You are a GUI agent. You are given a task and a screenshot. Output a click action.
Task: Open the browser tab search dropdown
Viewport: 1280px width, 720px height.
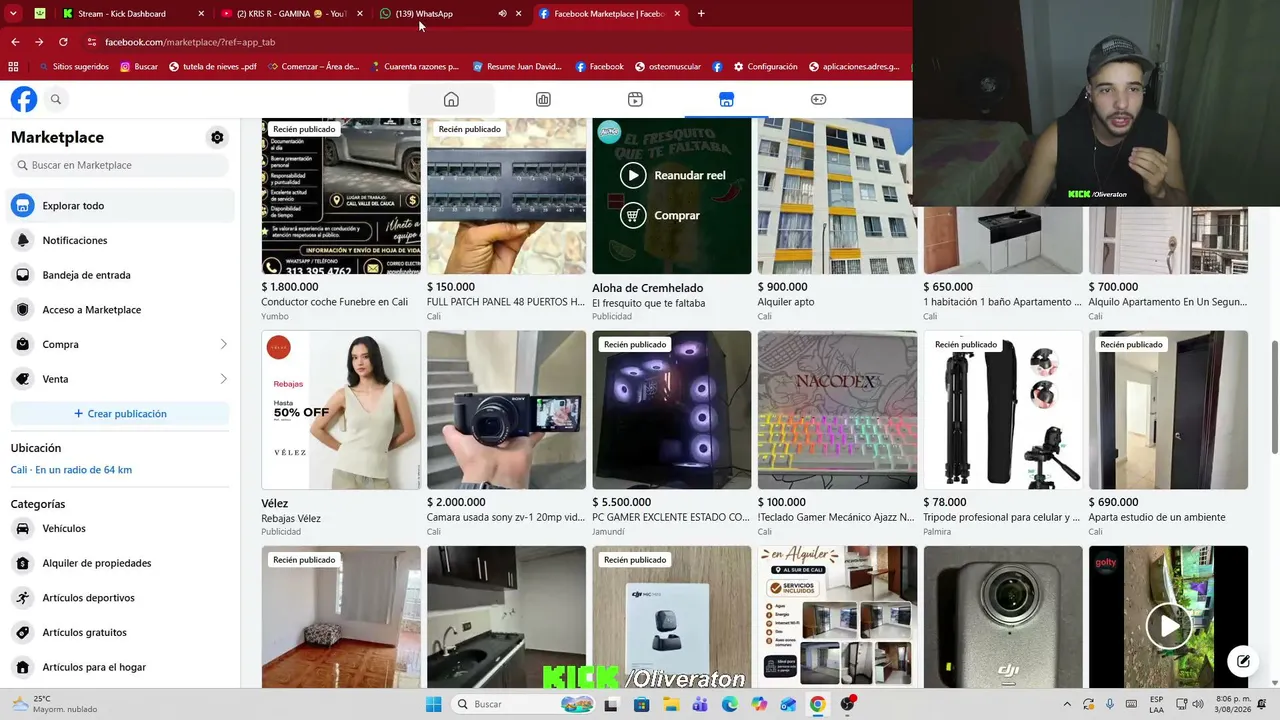[x=13, y=14]
